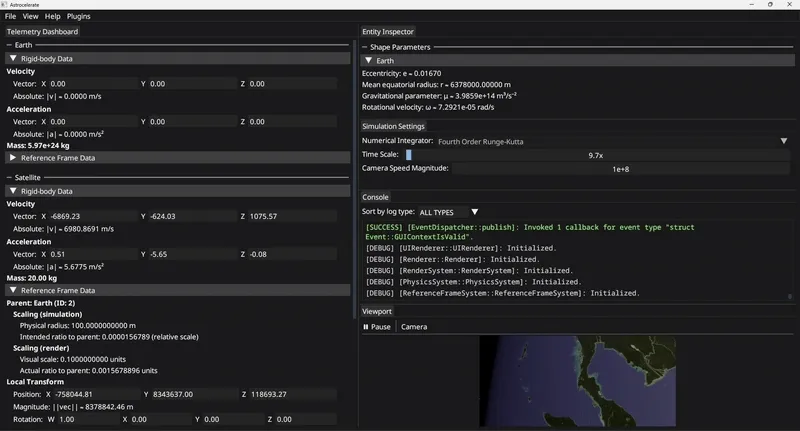Click 'Magnitude: ||vec|| = 8378842.46 m' text
800x431 pixels.
click(73, 407)
